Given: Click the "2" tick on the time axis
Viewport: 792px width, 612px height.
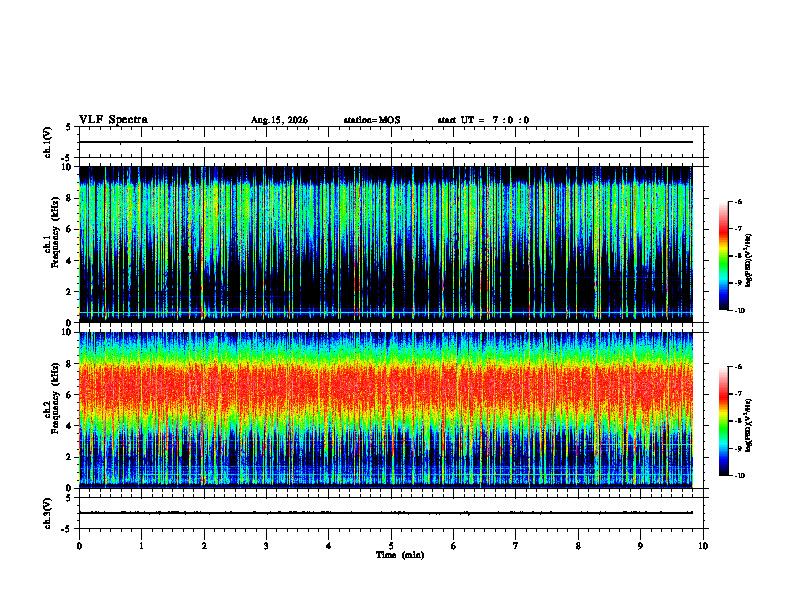Looking at the screenshot, I should (204, 546).
